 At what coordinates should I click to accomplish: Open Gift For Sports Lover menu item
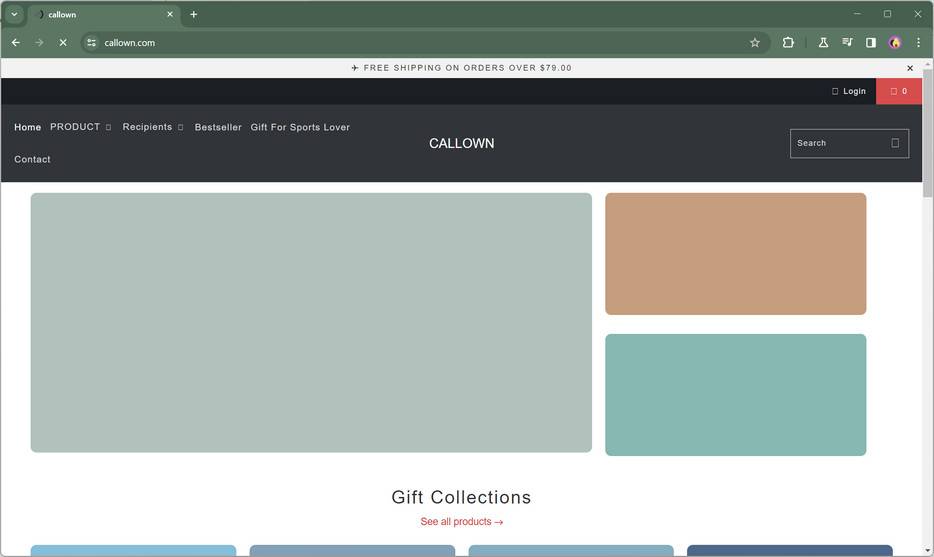(x=300, y=127)
